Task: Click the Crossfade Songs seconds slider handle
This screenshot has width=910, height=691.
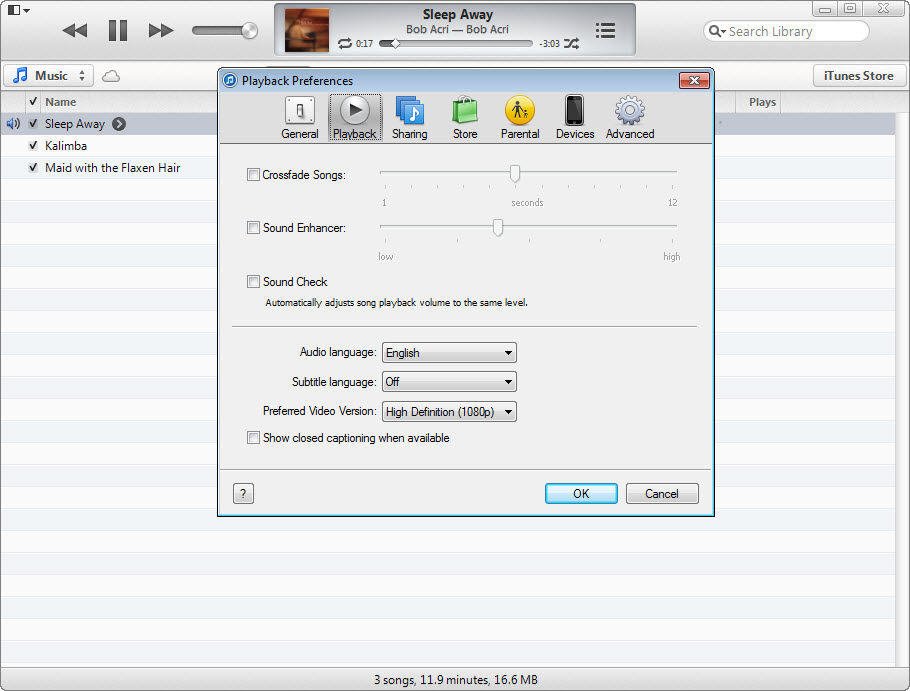Action: (515, 173)
